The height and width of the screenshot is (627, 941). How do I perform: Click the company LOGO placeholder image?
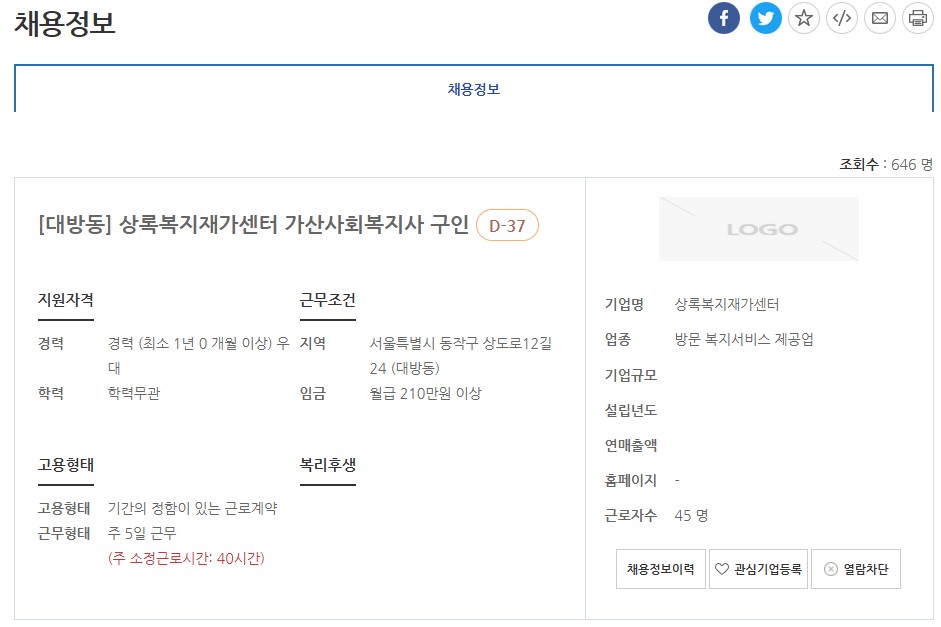759,229
